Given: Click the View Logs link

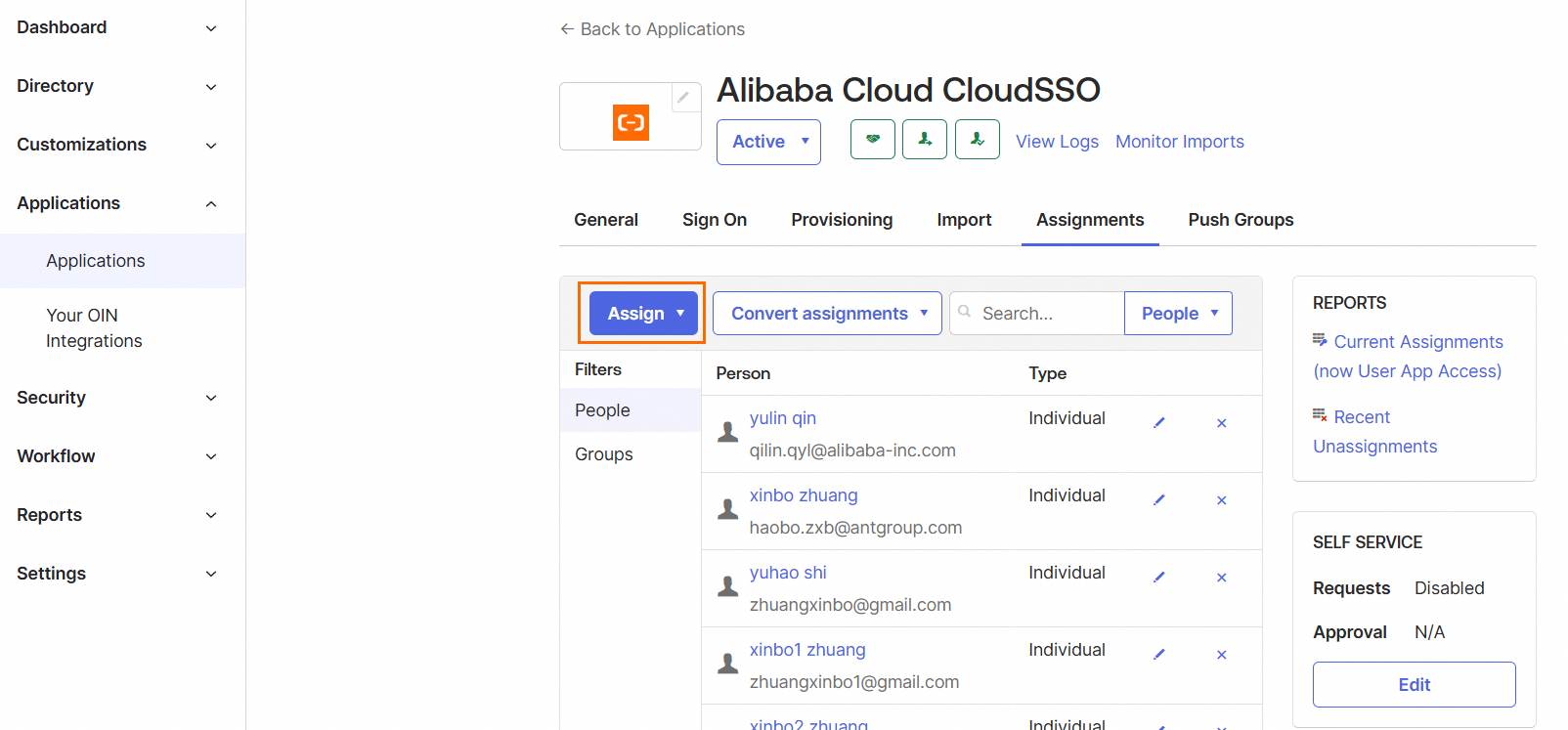Looking at the screenshot, I should pos(1057,142).
